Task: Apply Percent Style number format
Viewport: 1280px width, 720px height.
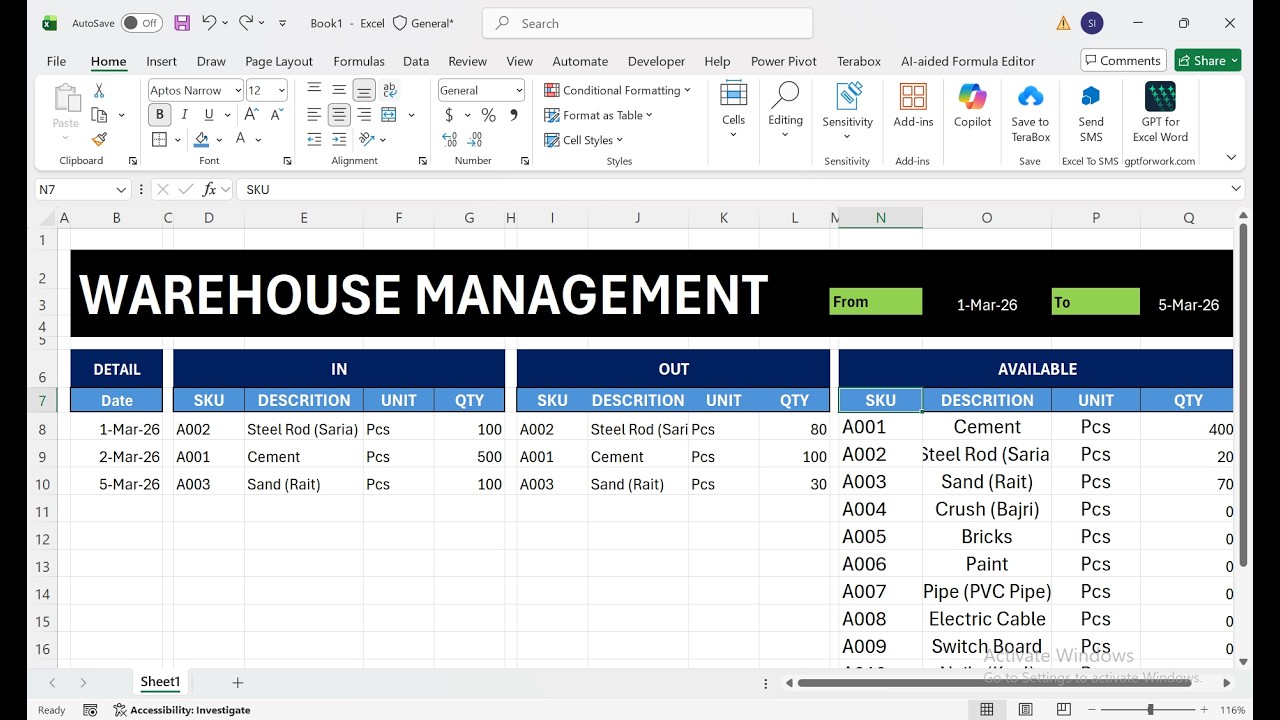Action: pos(488,115)
